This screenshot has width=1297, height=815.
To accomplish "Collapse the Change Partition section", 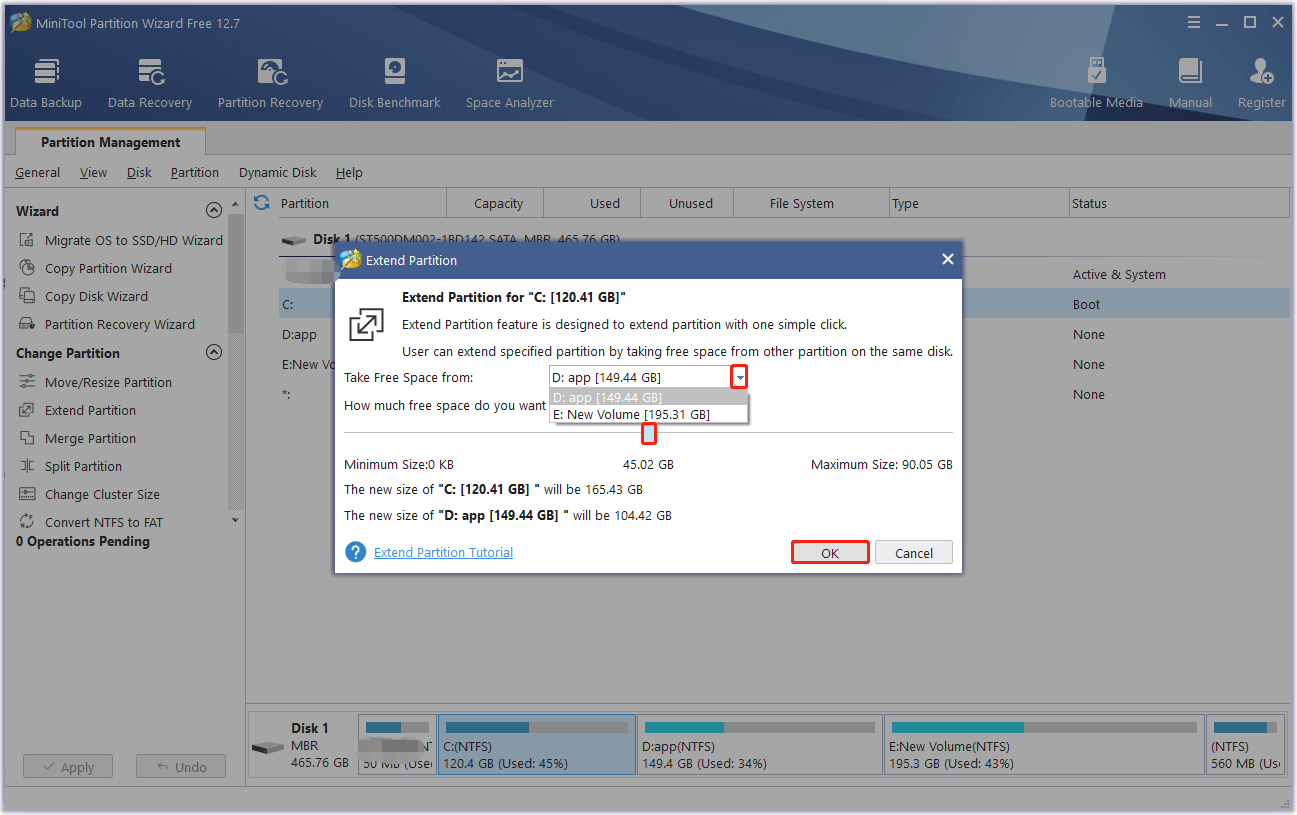I will (214, 352).
